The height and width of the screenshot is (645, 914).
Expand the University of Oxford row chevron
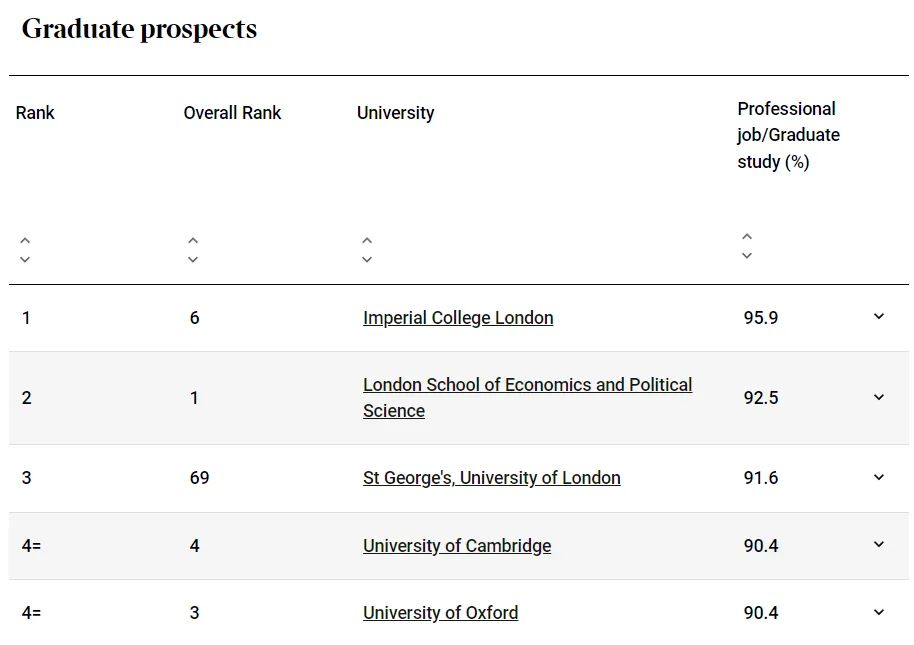(x=879, y=612)
